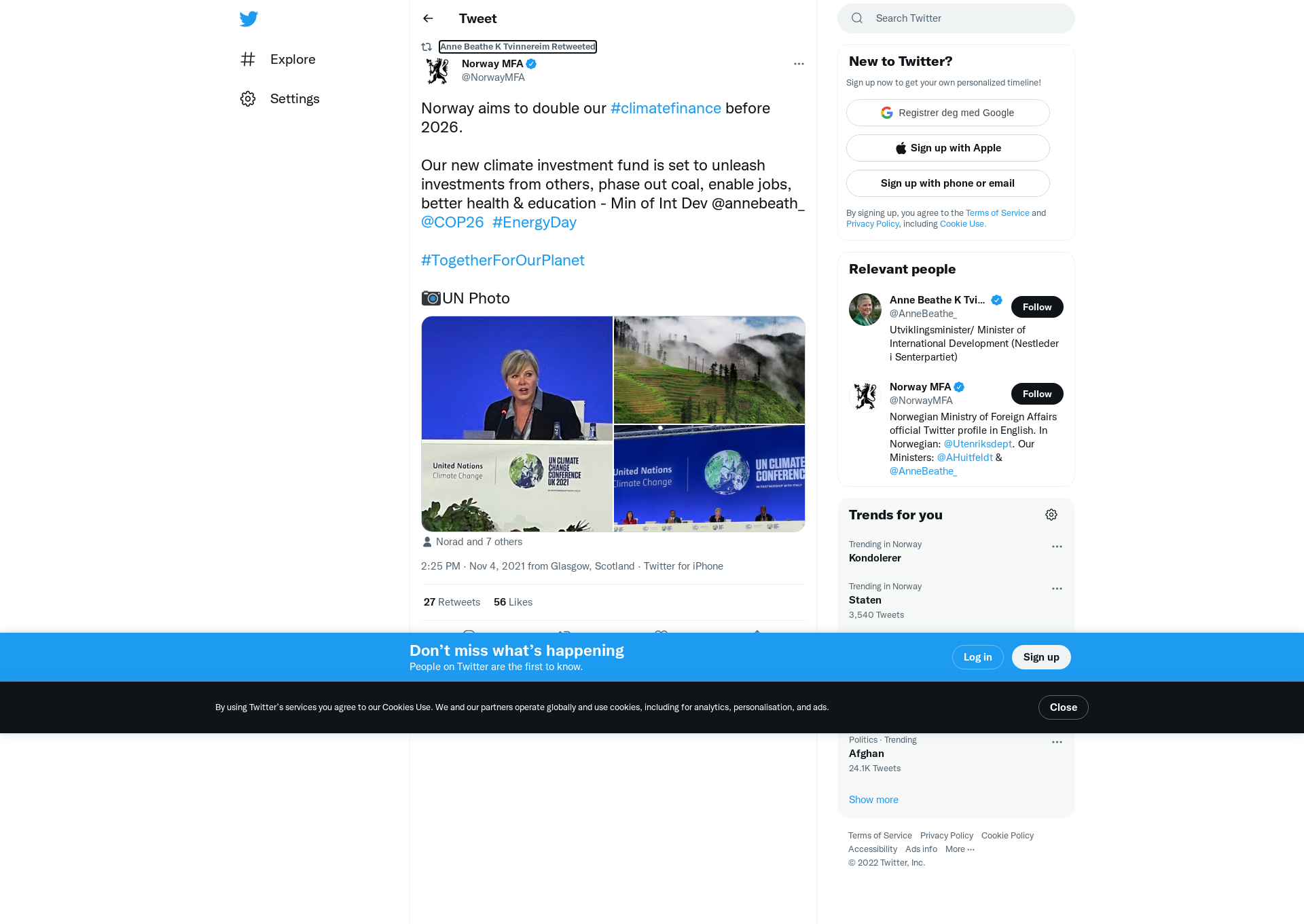Open options for Staten trend

pyautogui.click(x=1057, y=589)
